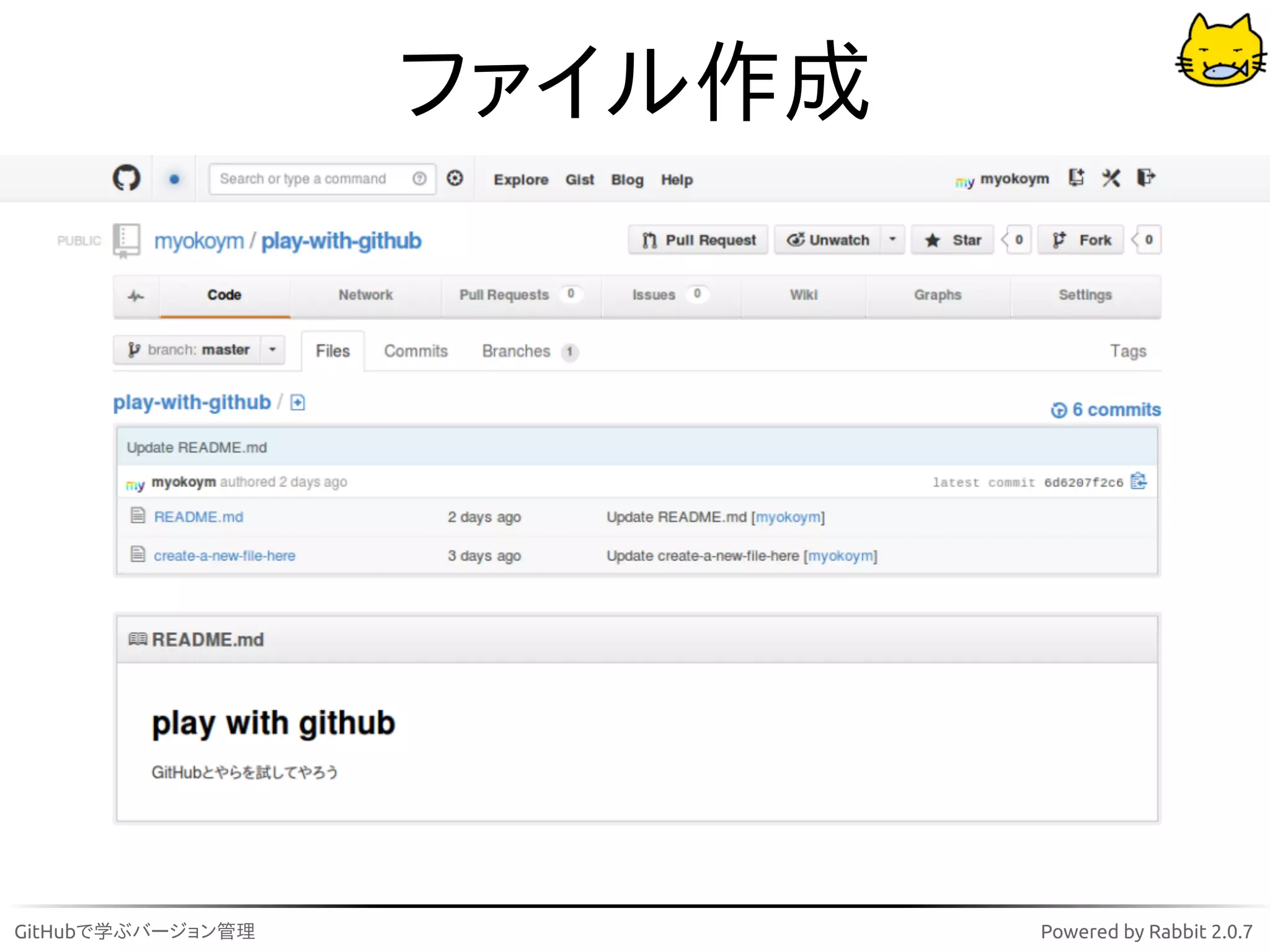Switch to the Pull Requests tab

tap(521, 296)
